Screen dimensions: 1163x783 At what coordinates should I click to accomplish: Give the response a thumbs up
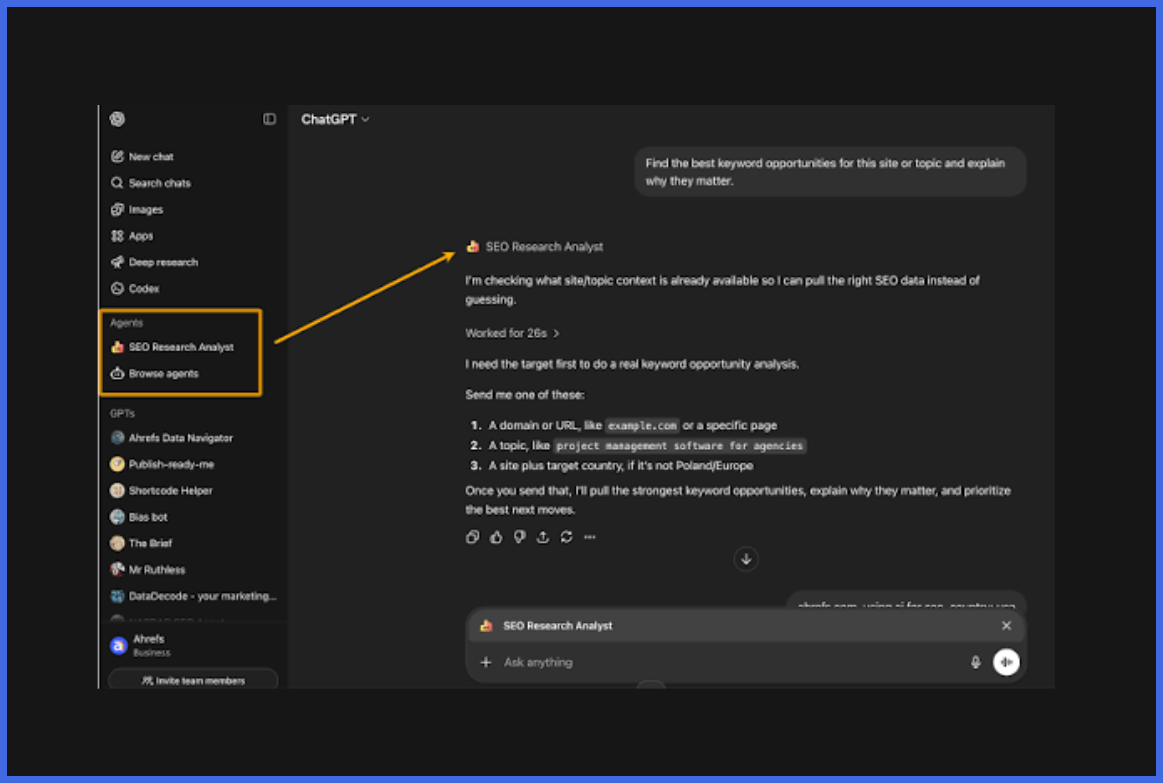[496, 537]
